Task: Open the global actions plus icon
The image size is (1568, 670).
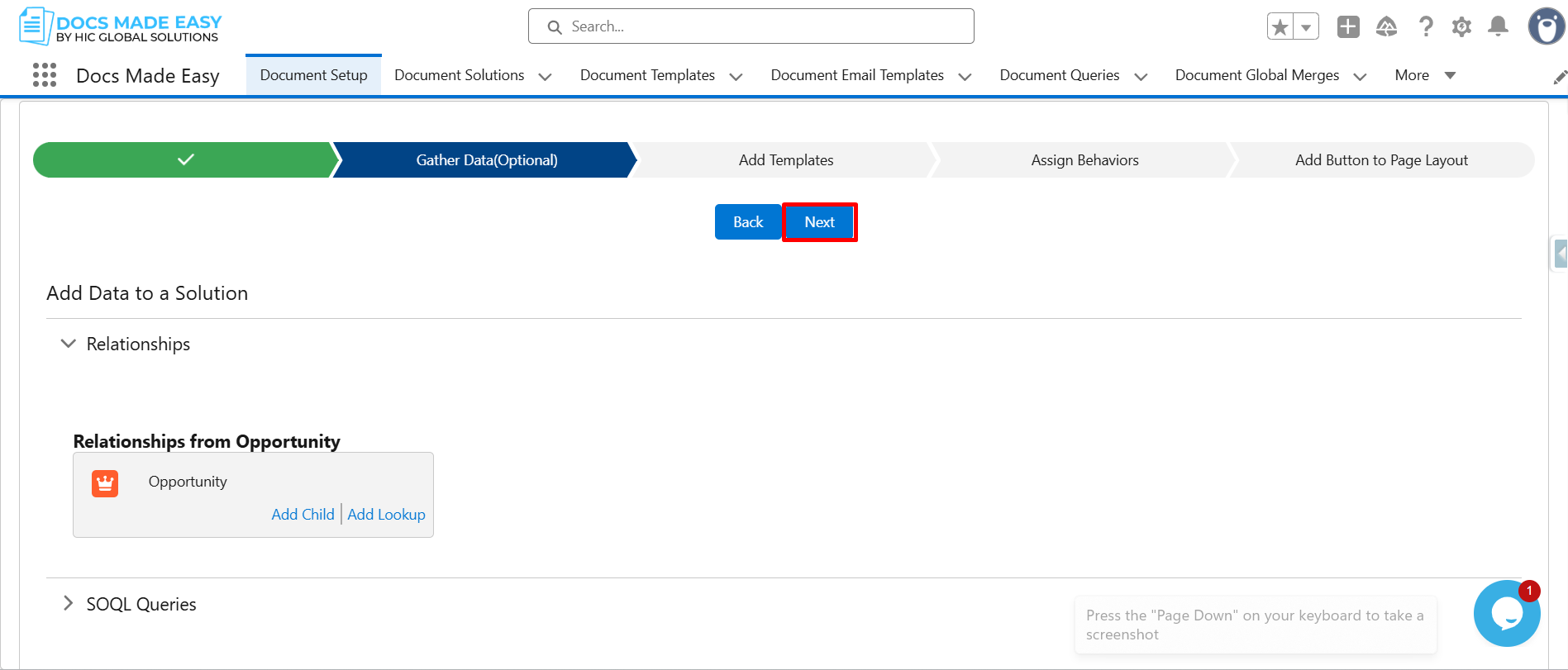Action: (1348, 26)
